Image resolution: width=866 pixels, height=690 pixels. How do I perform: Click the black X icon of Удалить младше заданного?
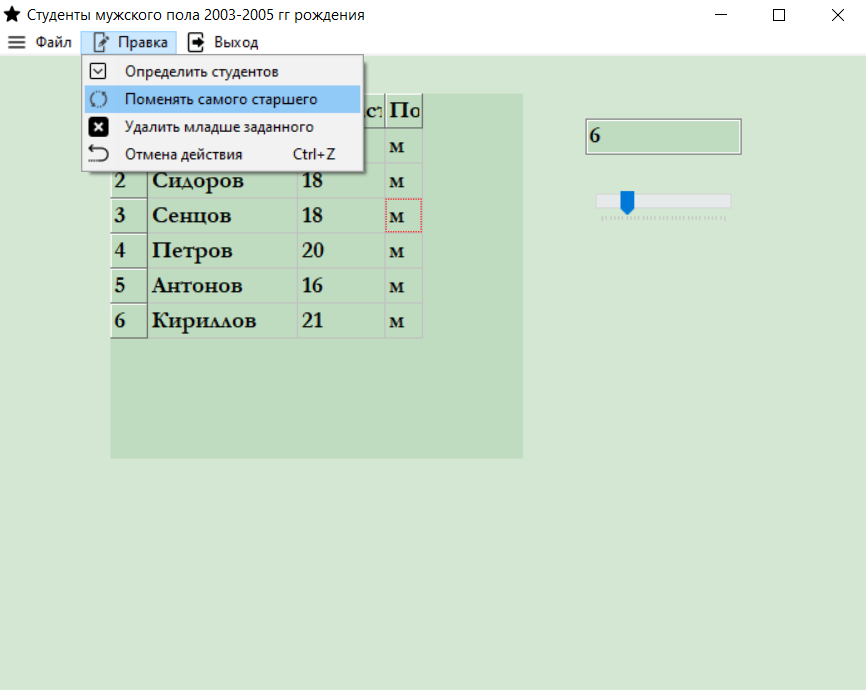pos(98,127)
